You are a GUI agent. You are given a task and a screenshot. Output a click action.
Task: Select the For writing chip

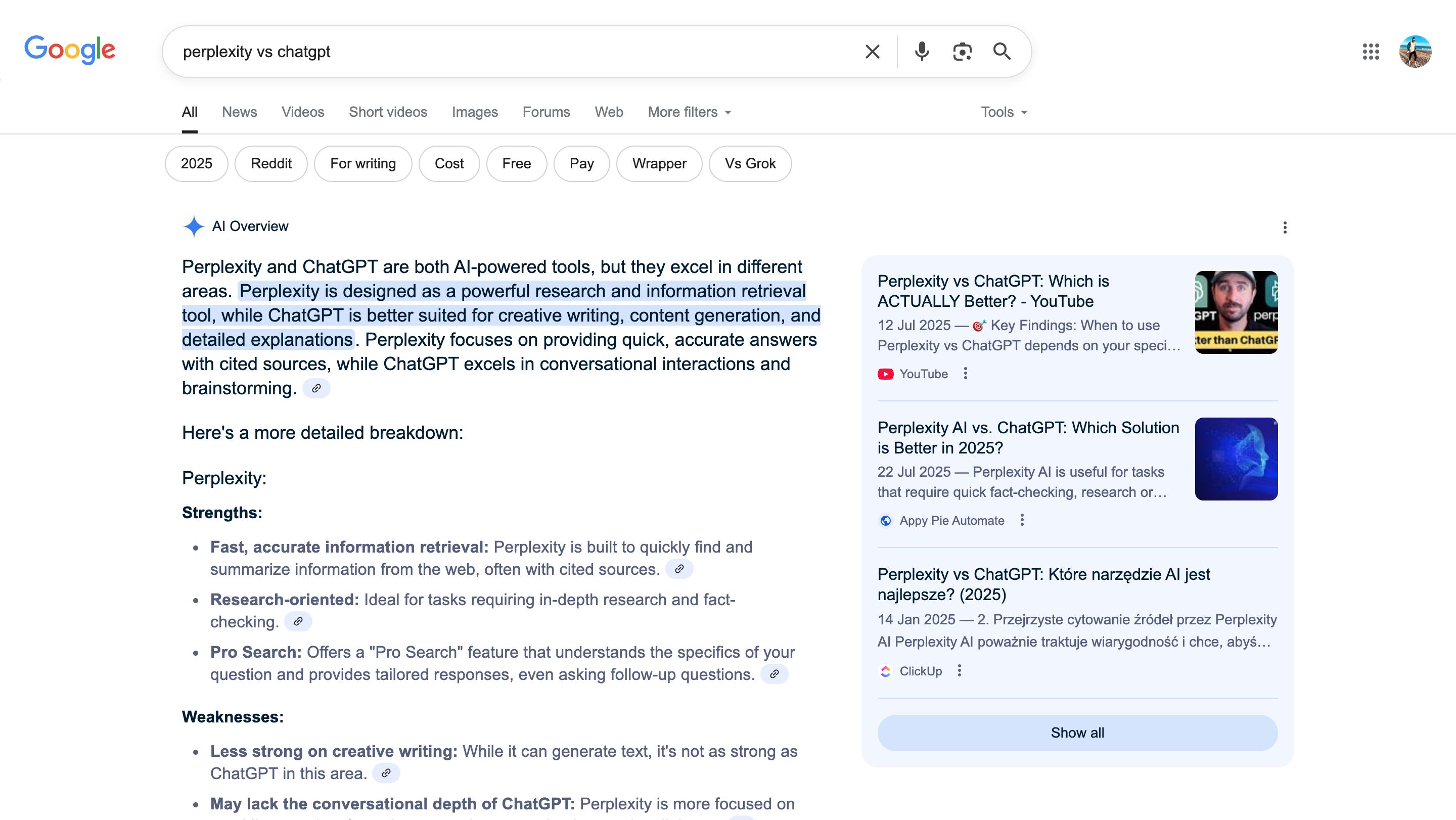click(363, 163)
